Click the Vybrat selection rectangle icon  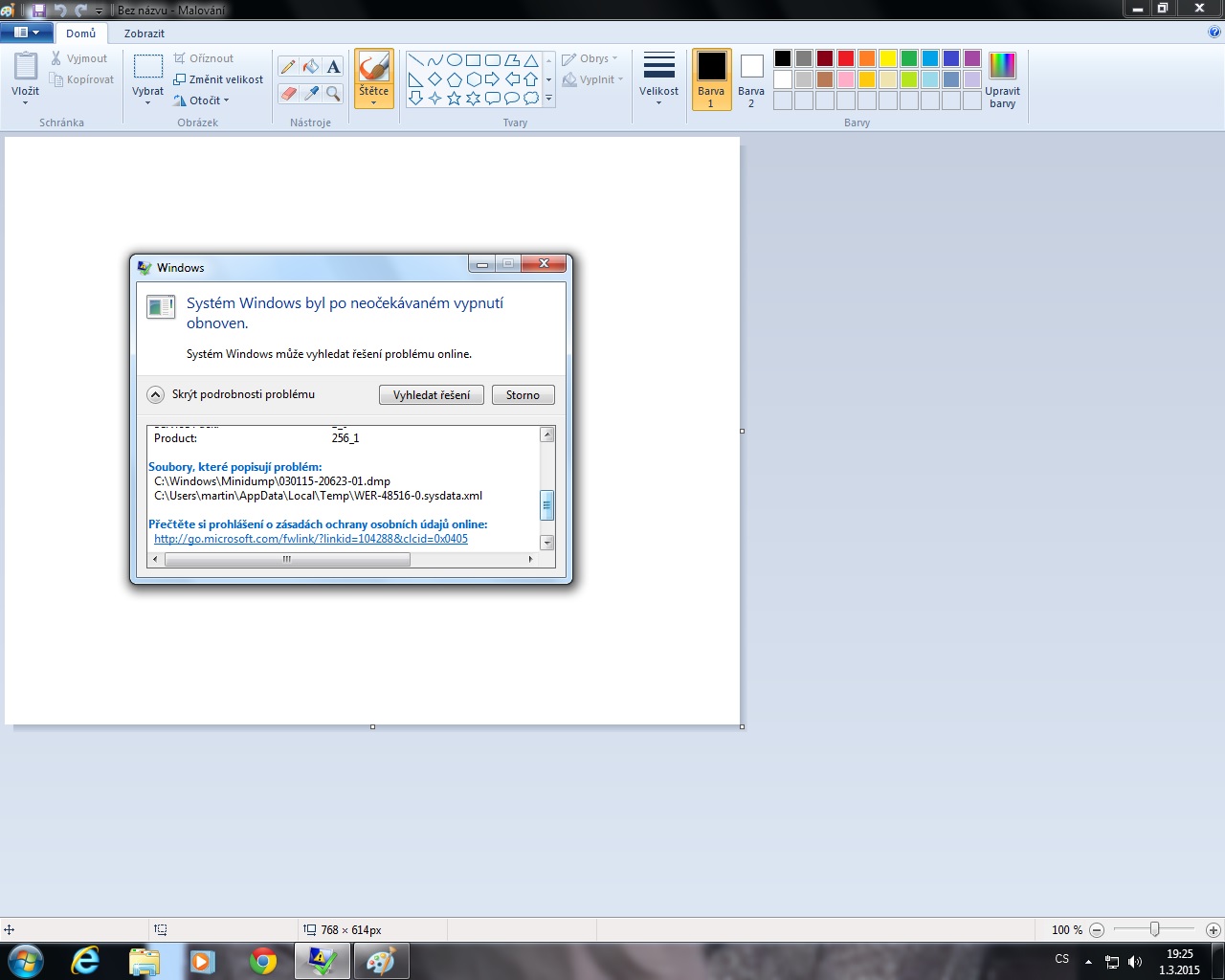(x=148, y=67)
